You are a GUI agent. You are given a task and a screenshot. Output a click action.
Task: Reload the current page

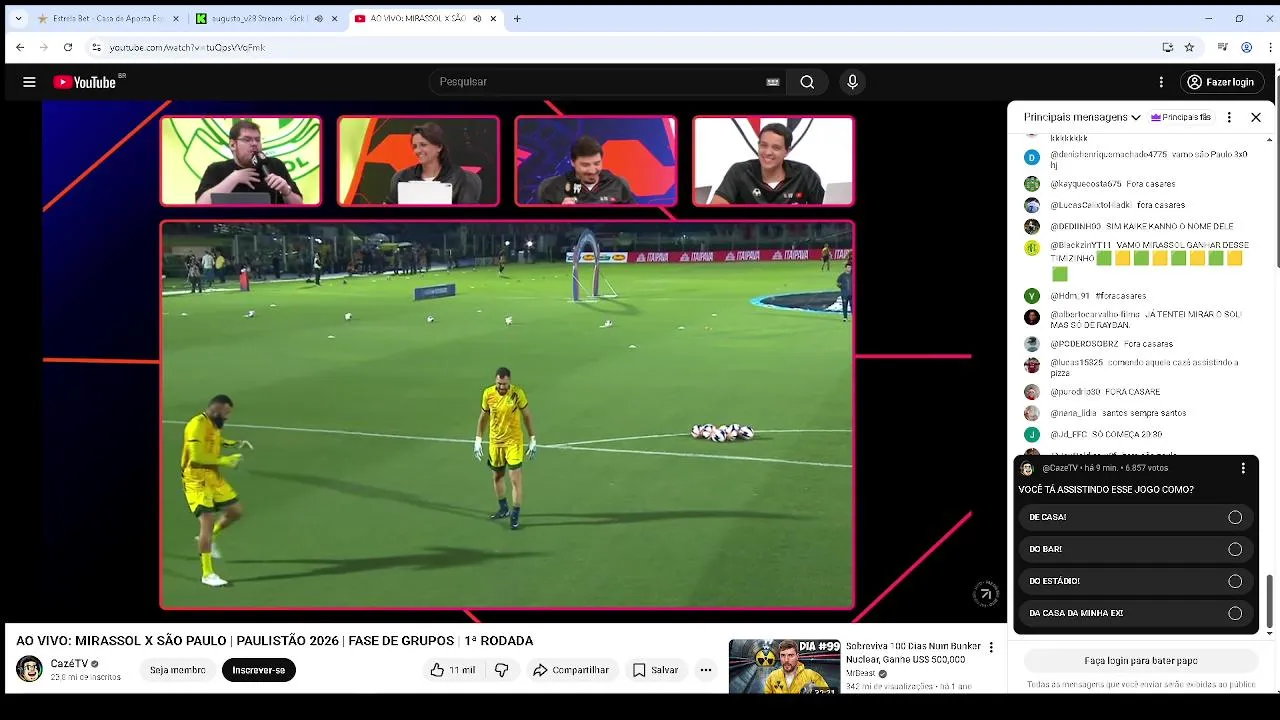(68, 47)
